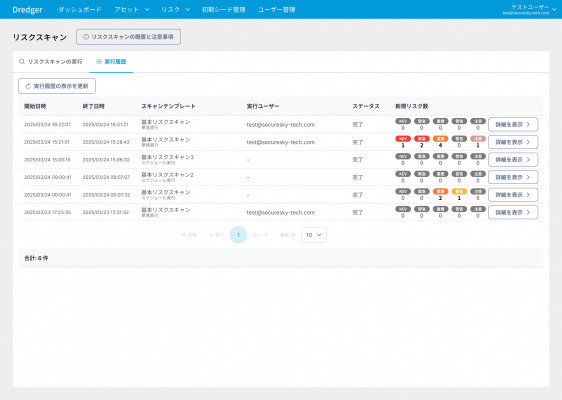Image resolution: width=562 pixels, height=400 pixels.
Task: Open the テストユーザー account menu
Action: pos(529,10)
